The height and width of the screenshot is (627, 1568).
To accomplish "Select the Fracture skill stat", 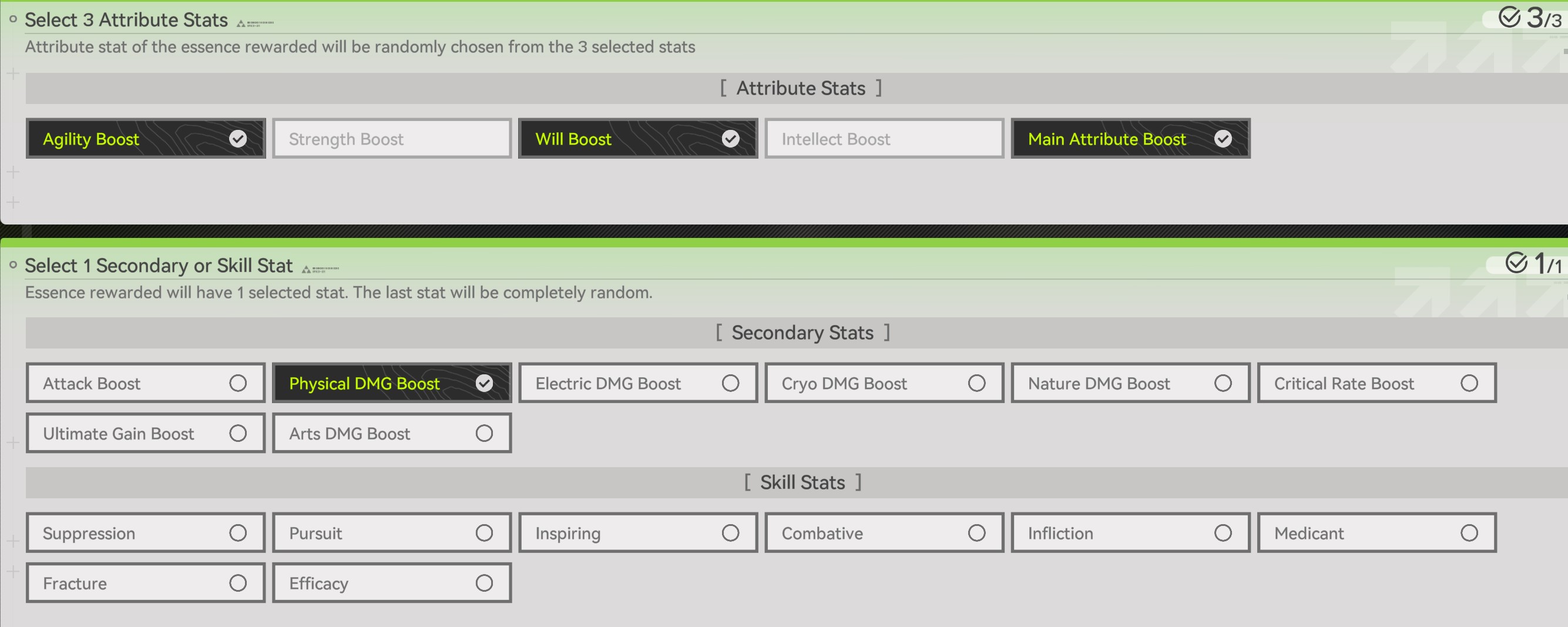I will pos(146,582).
